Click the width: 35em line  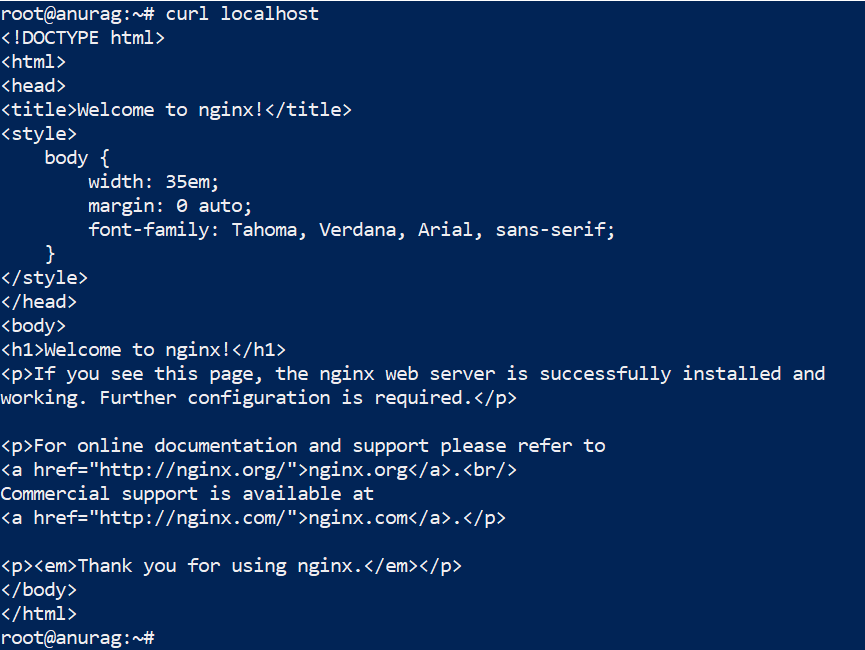point(153,182)
